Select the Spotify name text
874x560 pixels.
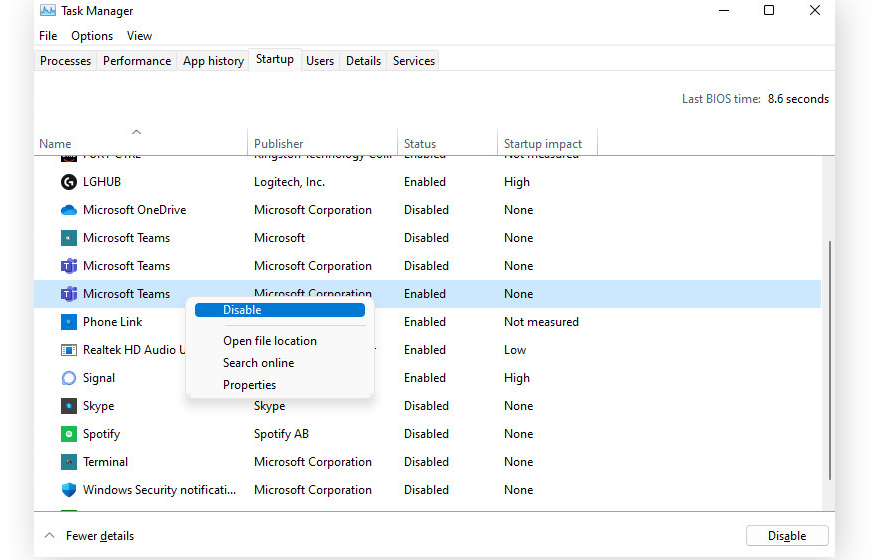101,434
